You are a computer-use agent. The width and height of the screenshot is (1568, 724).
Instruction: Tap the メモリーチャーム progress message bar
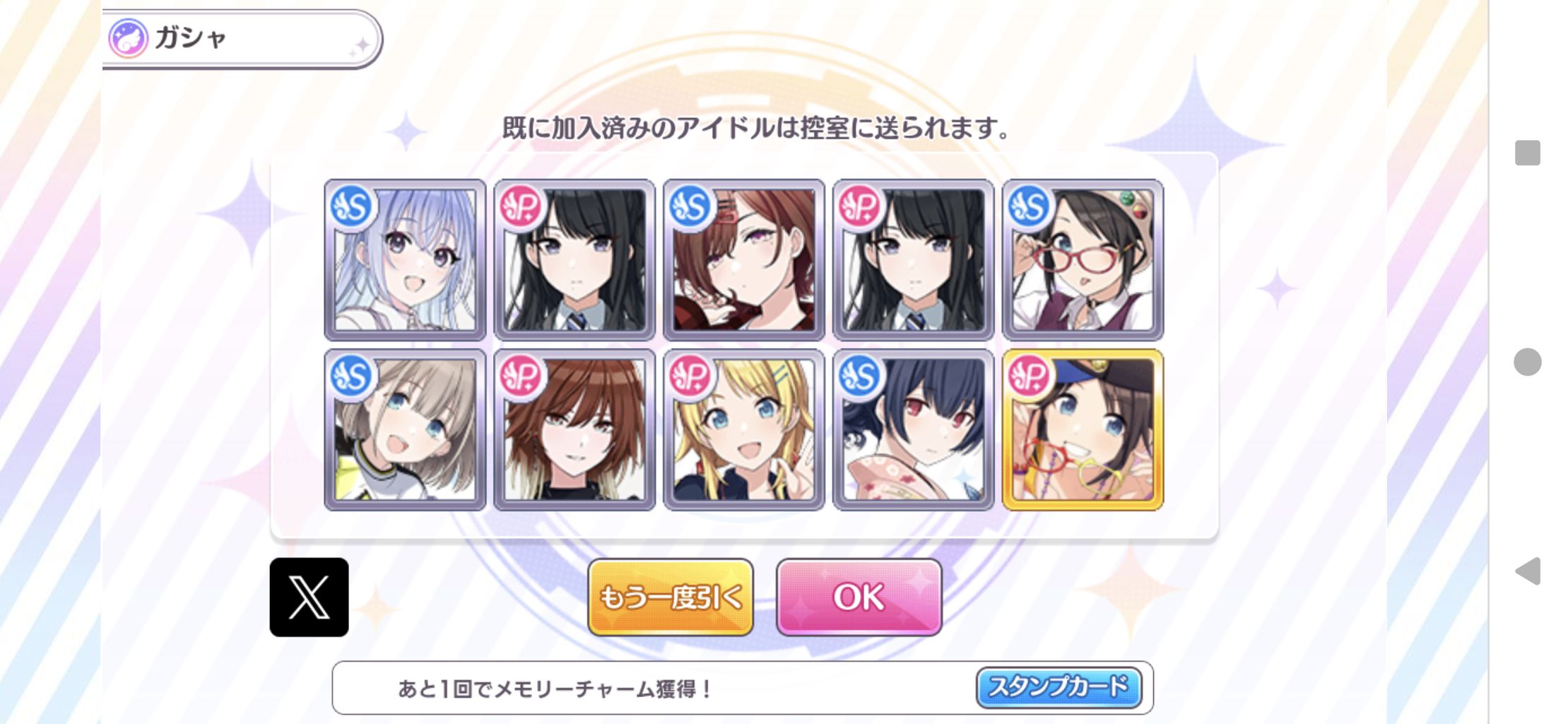(742, 688)
